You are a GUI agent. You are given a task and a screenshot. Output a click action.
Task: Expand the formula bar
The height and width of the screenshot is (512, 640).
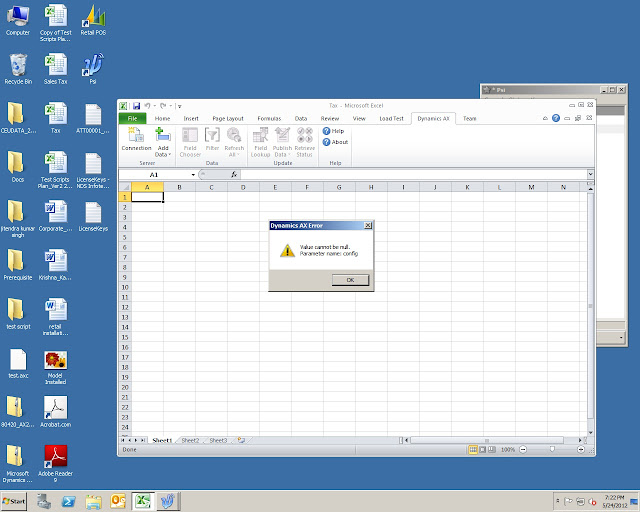tap(590, 174)
